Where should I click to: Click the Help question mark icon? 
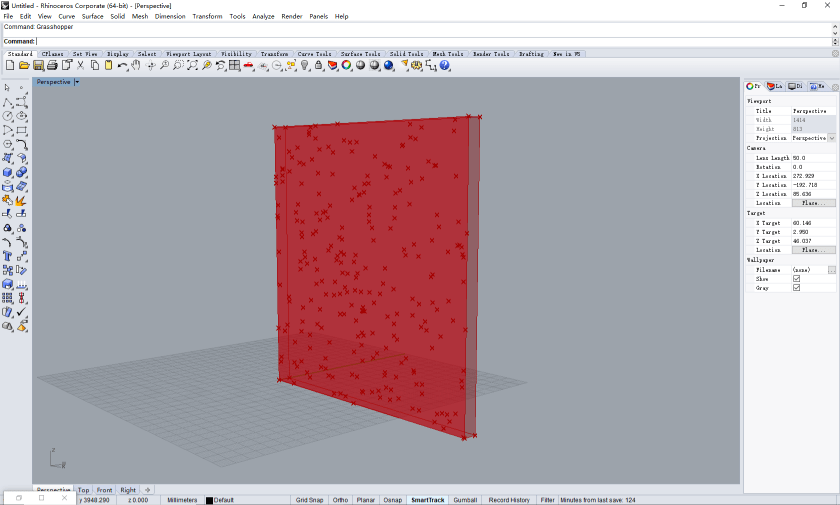(x=444, y=65)
